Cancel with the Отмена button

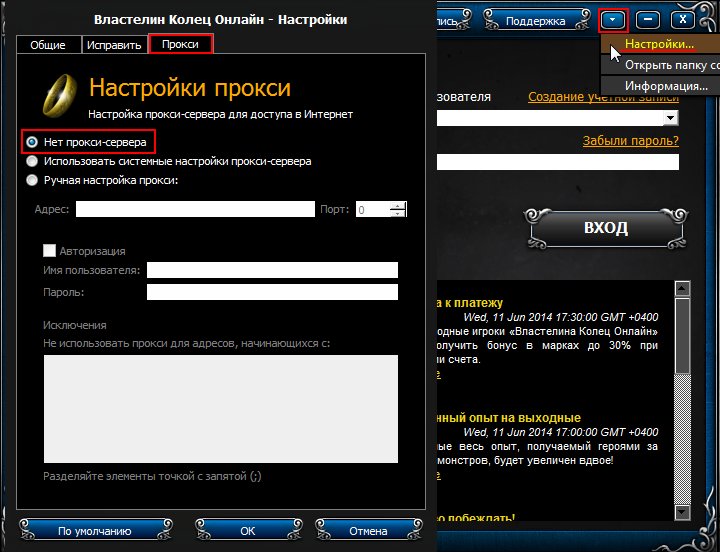tap(369, 530)
